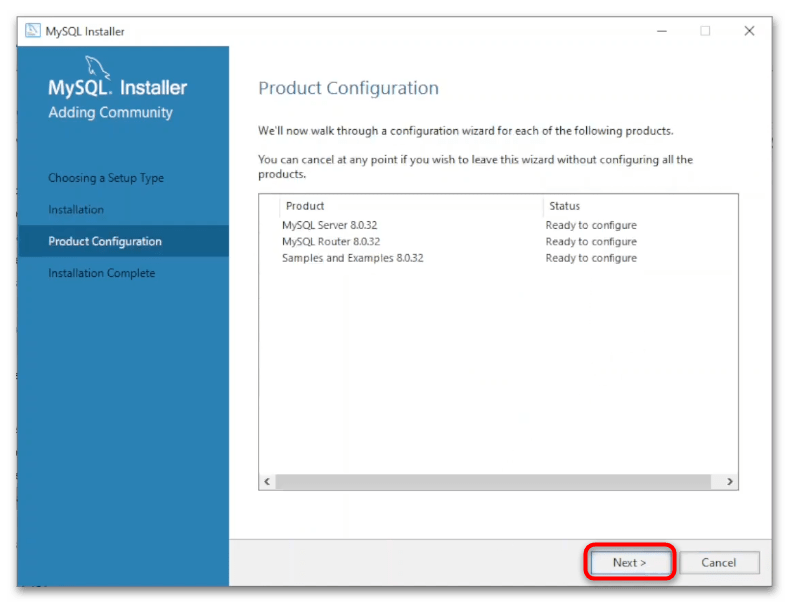The image size is (789, 603).
Task: Click the Next button
Action: click(x=629, y=562)
